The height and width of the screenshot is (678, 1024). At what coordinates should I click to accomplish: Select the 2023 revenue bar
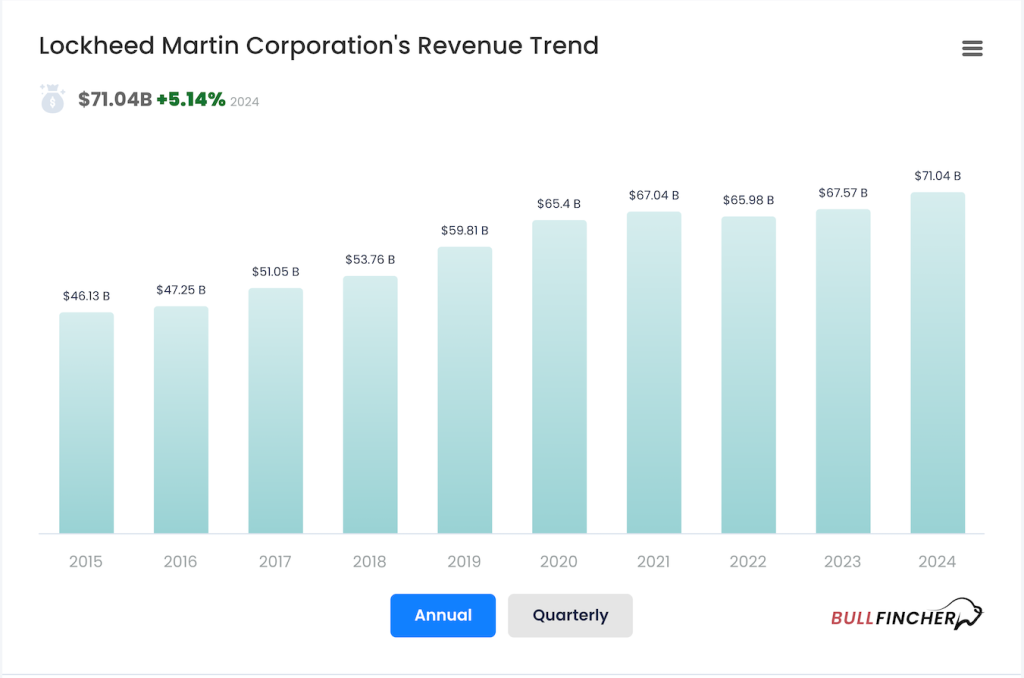click(x=843, y=372)
